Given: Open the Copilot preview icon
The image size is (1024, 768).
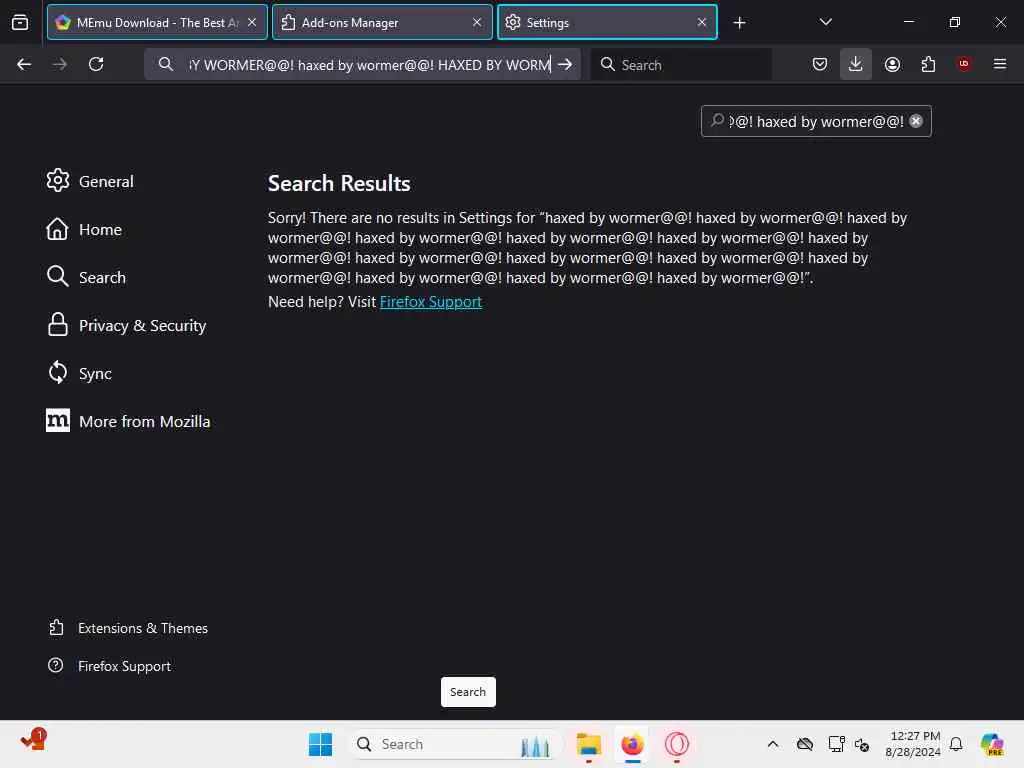Looking at the screenshot, I should (992, 744).
